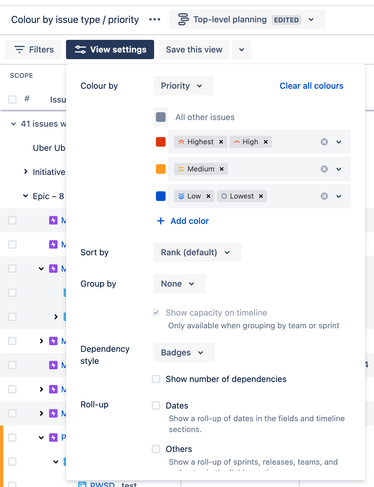The height and width of the screenshot is (487, 374).
Task: Toggle the View settings panel
Action: click(110, 50)
